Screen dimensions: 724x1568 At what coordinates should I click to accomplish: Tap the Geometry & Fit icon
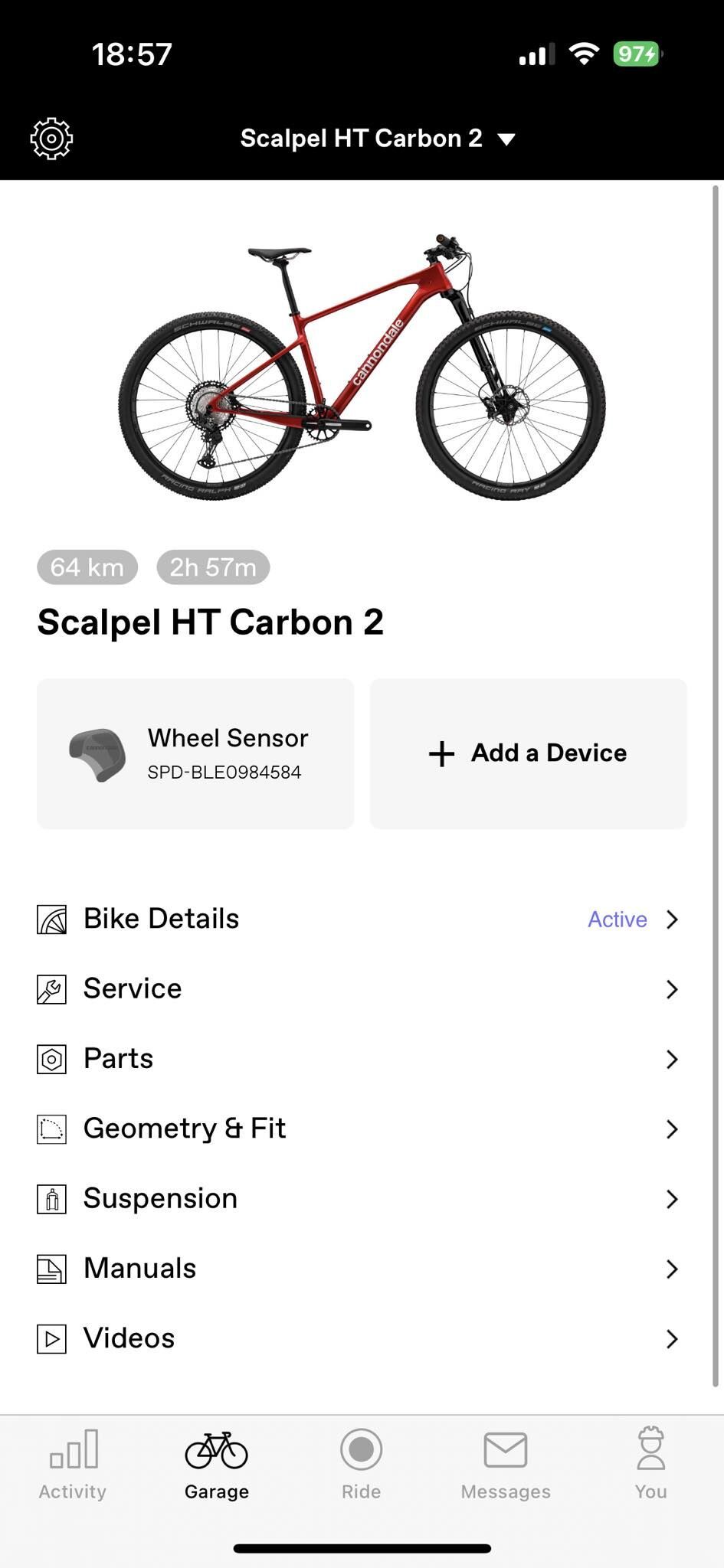coord(51,1129)
